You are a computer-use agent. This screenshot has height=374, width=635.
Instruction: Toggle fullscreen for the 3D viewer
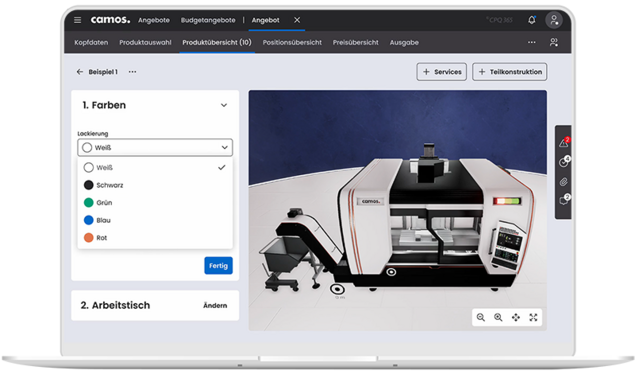[x=533, y=317]
